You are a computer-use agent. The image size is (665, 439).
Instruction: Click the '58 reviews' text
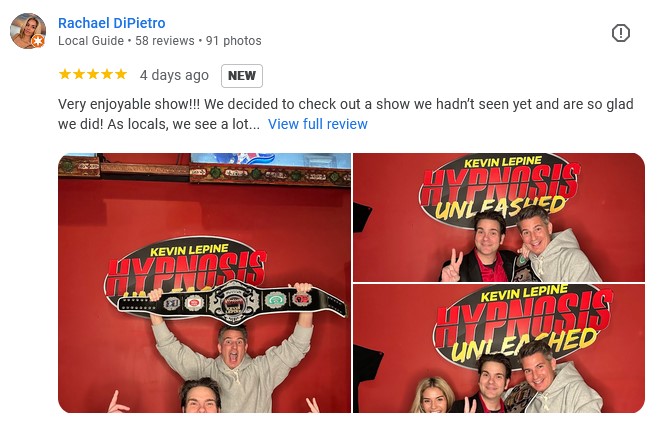click(165, 41)
